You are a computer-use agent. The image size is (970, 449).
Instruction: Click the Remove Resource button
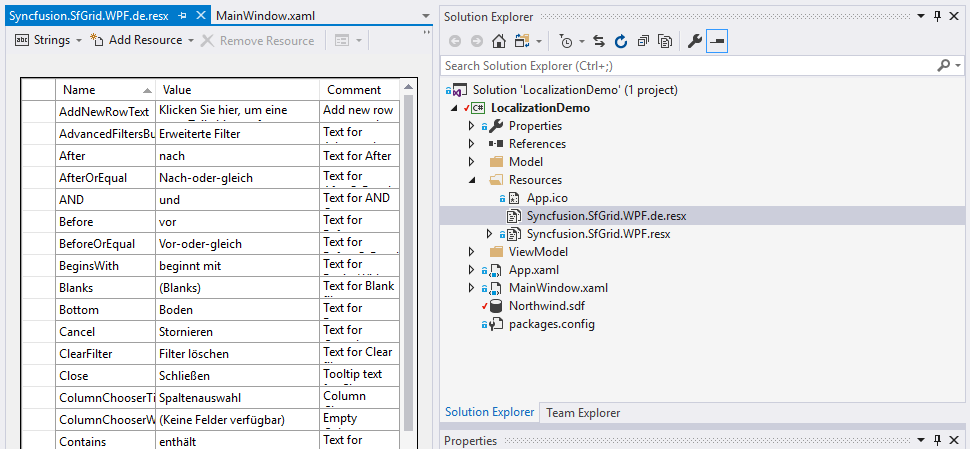pos(258,41)
